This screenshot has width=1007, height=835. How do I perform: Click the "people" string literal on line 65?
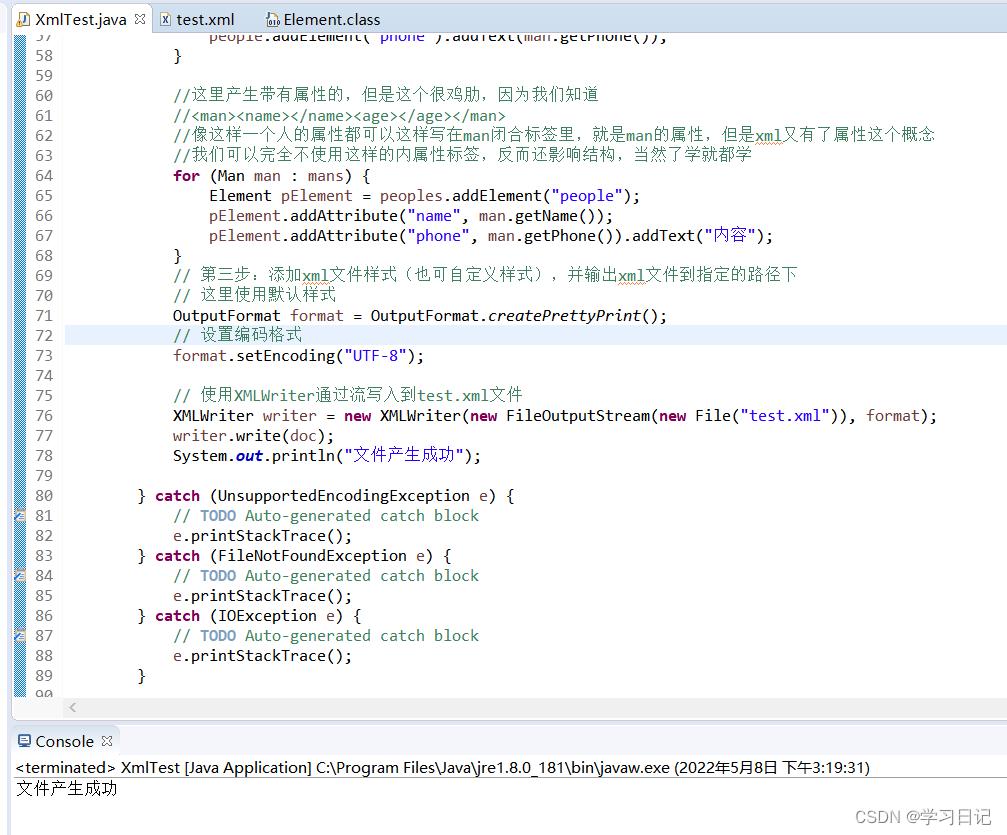coord(587,195)
